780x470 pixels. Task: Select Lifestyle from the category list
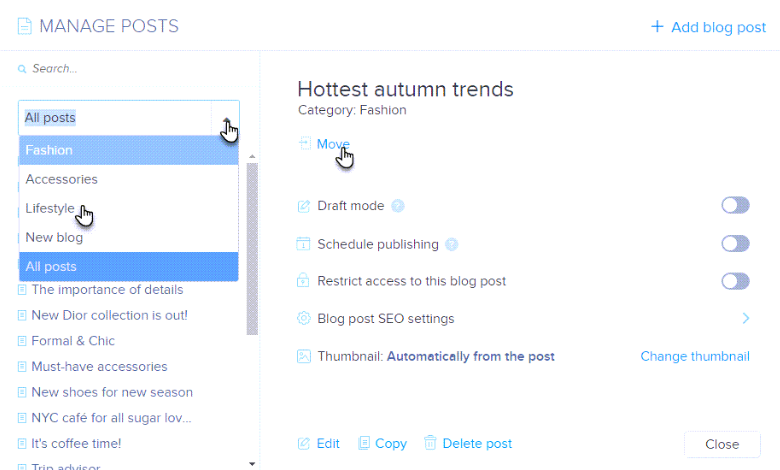pyautogui.click(x=50, y=208)
